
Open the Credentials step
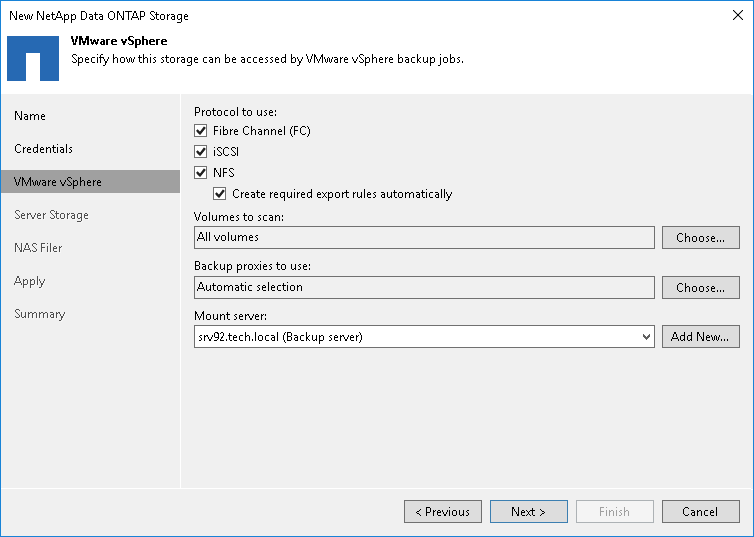43,149
